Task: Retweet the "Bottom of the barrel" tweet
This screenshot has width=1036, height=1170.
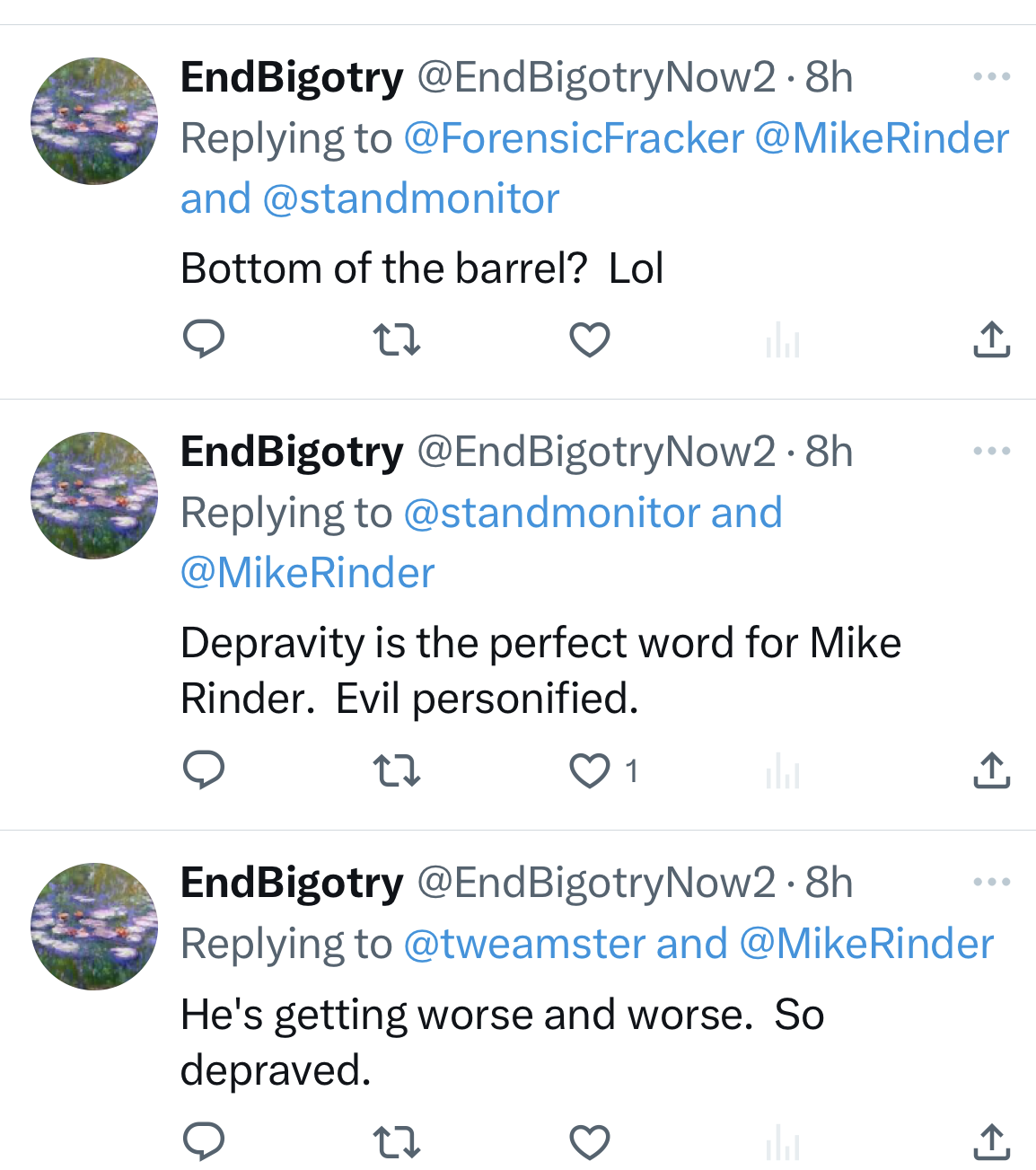Action: pyautogui.click(x=396, y=339)
